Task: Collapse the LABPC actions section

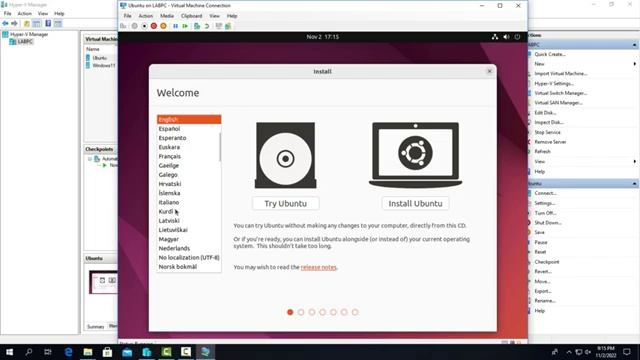Action: (634, 44)
